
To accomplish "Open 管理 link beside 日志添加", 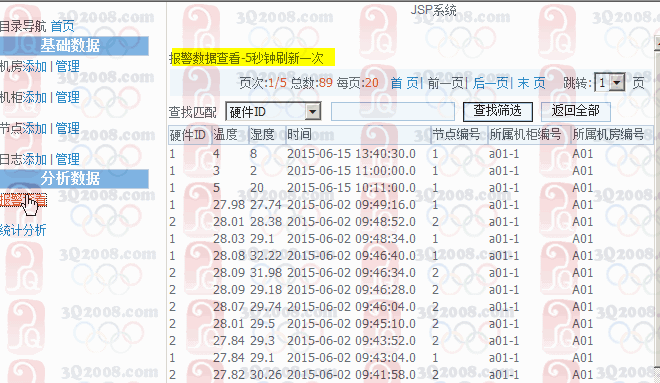I will point(67,159).
